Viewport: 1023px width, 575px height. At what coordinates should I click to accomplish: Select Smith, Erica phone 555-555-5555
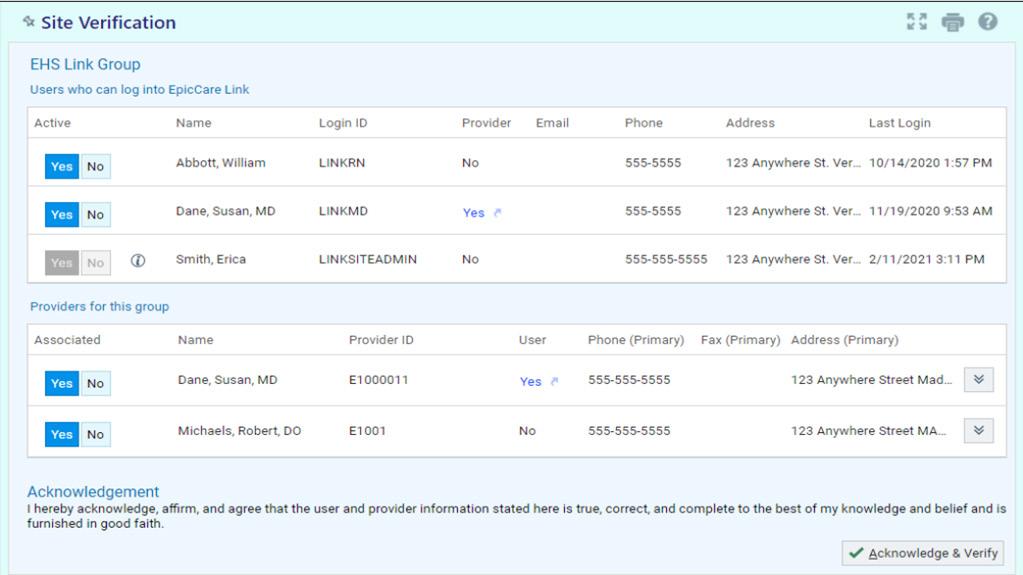pos(666,259)
